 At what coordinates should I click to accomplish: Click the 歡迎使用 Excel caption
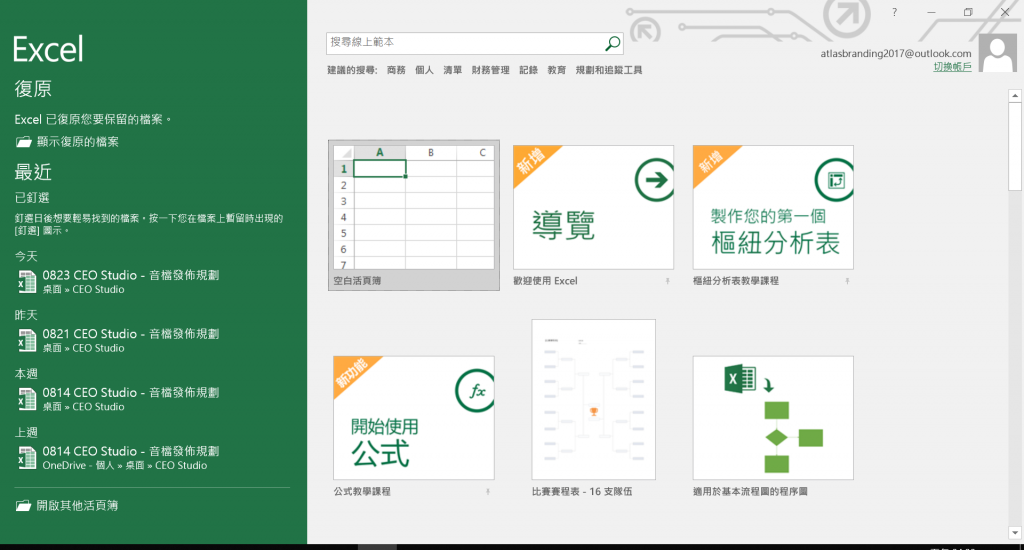pyautogui.click(x=545, y=281)
